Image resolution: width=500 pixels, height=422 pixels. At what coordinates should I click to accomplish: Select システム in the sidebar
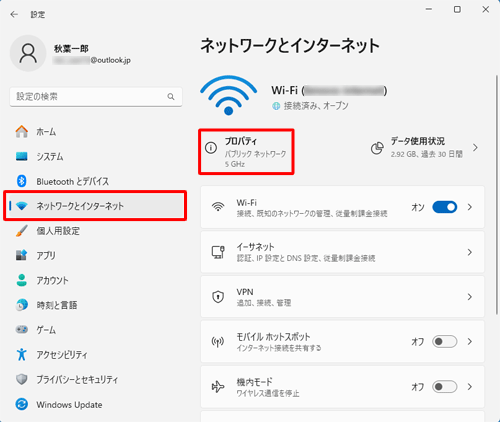pyautogui.click(x=96, y=156)
